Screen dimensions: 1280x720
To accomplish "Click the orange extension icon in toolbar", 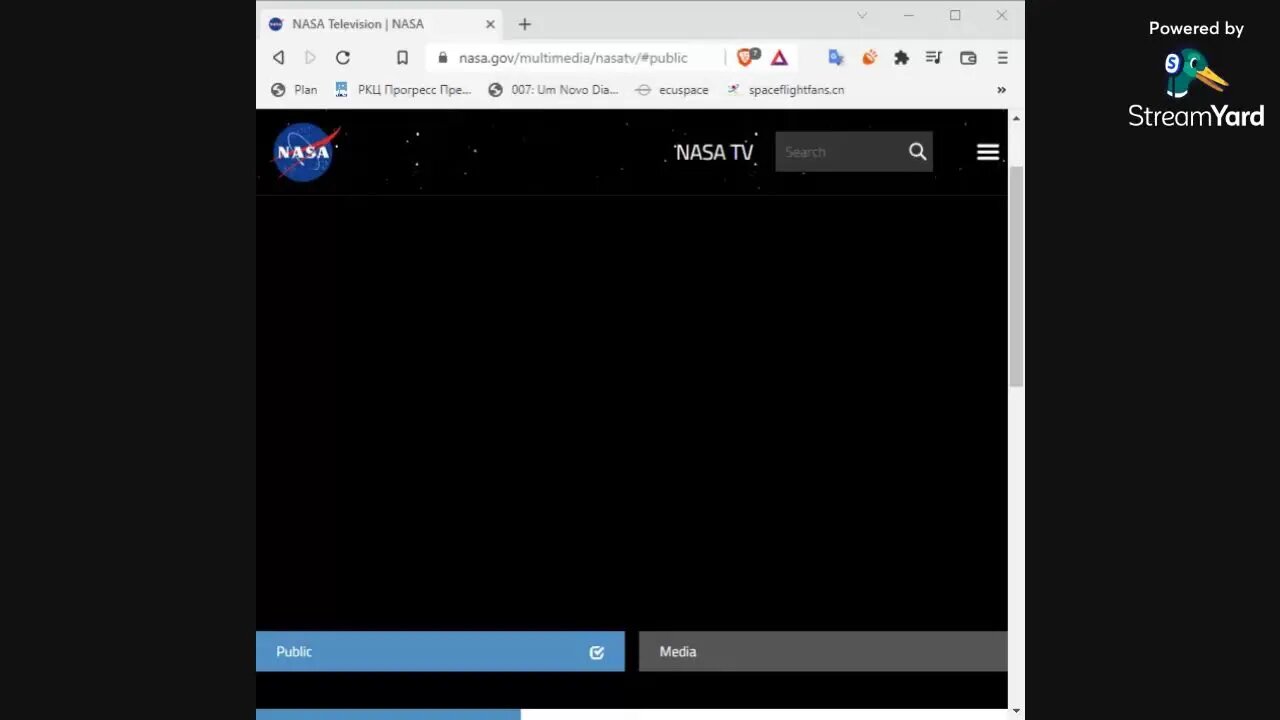I will (869, 58).
